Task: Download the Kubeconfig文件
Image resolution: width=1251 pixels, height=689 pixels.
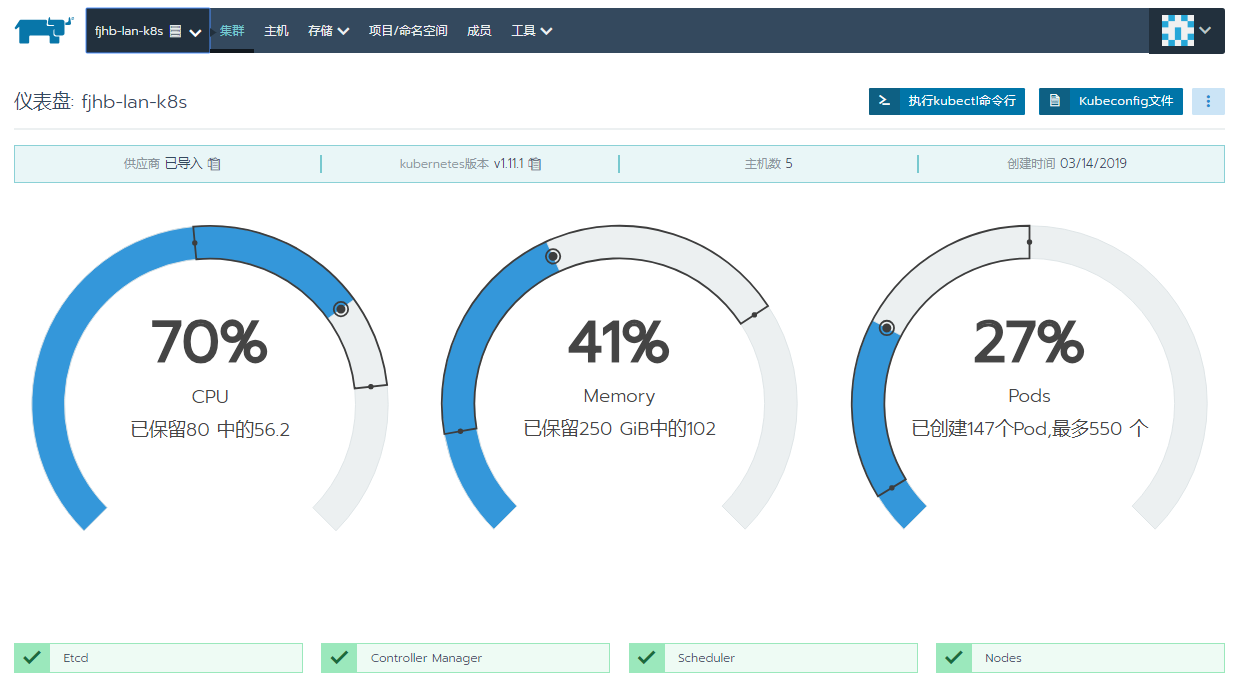Action: (x=1111, y=101)
